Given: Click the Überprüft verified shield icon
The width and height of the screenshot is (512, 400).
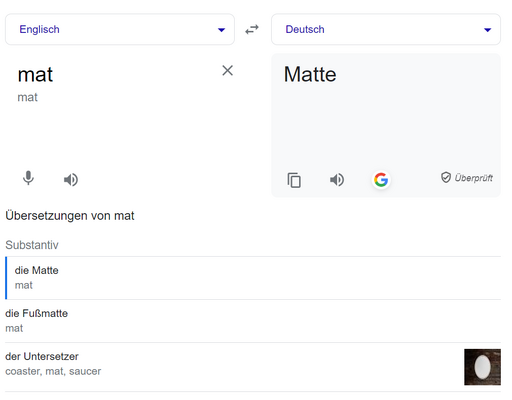Looking at the screenshot, I should coord(446,178).
